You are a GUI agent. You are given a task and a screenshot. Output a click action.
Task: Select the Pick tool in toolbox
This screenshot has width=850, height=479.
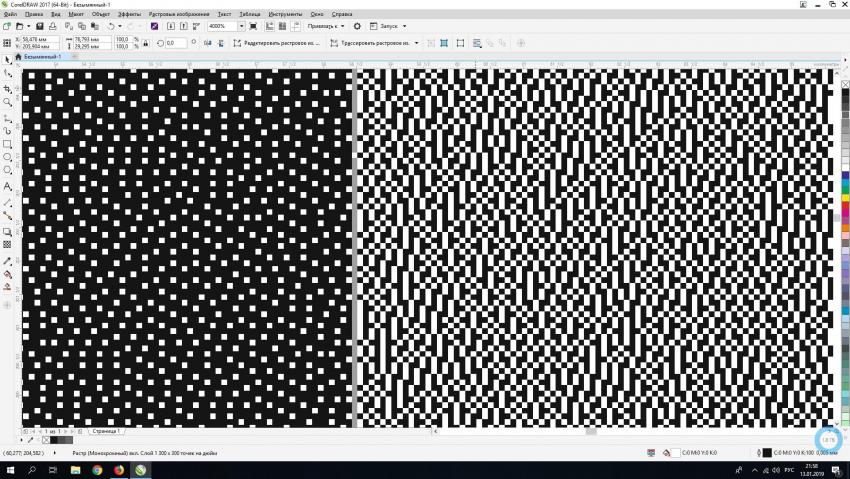(x=8, y=60)
